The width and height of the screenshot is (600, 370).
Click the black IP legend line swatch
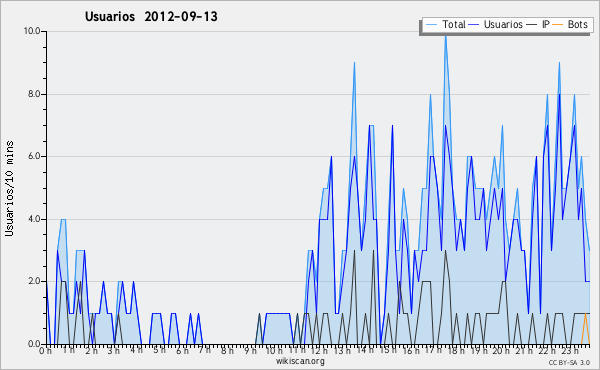click(532, 25)
